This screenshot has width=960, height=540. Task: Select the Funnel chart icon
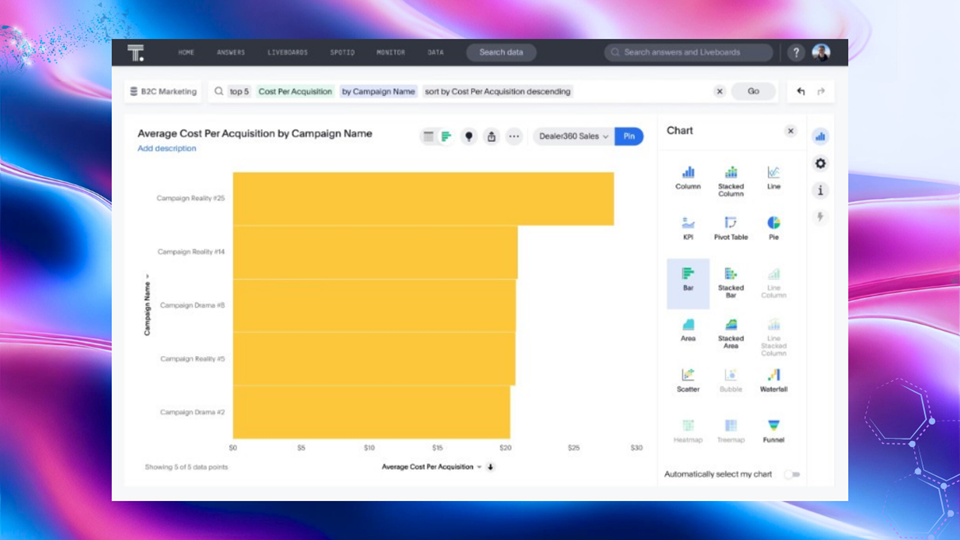(x=773, y=430)
